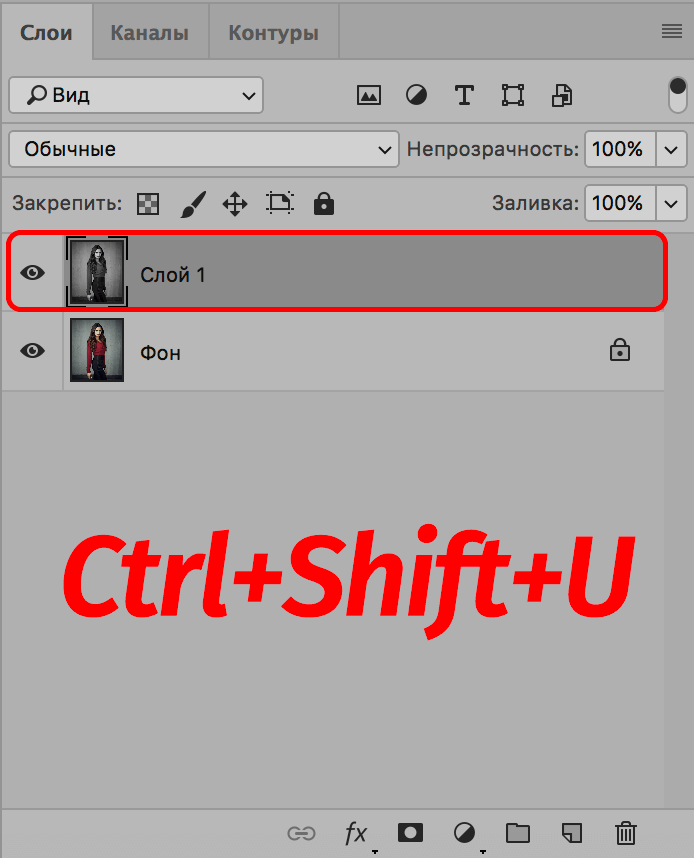Delete layer with the trash icon
The image size is (694, 858).
pos(625,833)
